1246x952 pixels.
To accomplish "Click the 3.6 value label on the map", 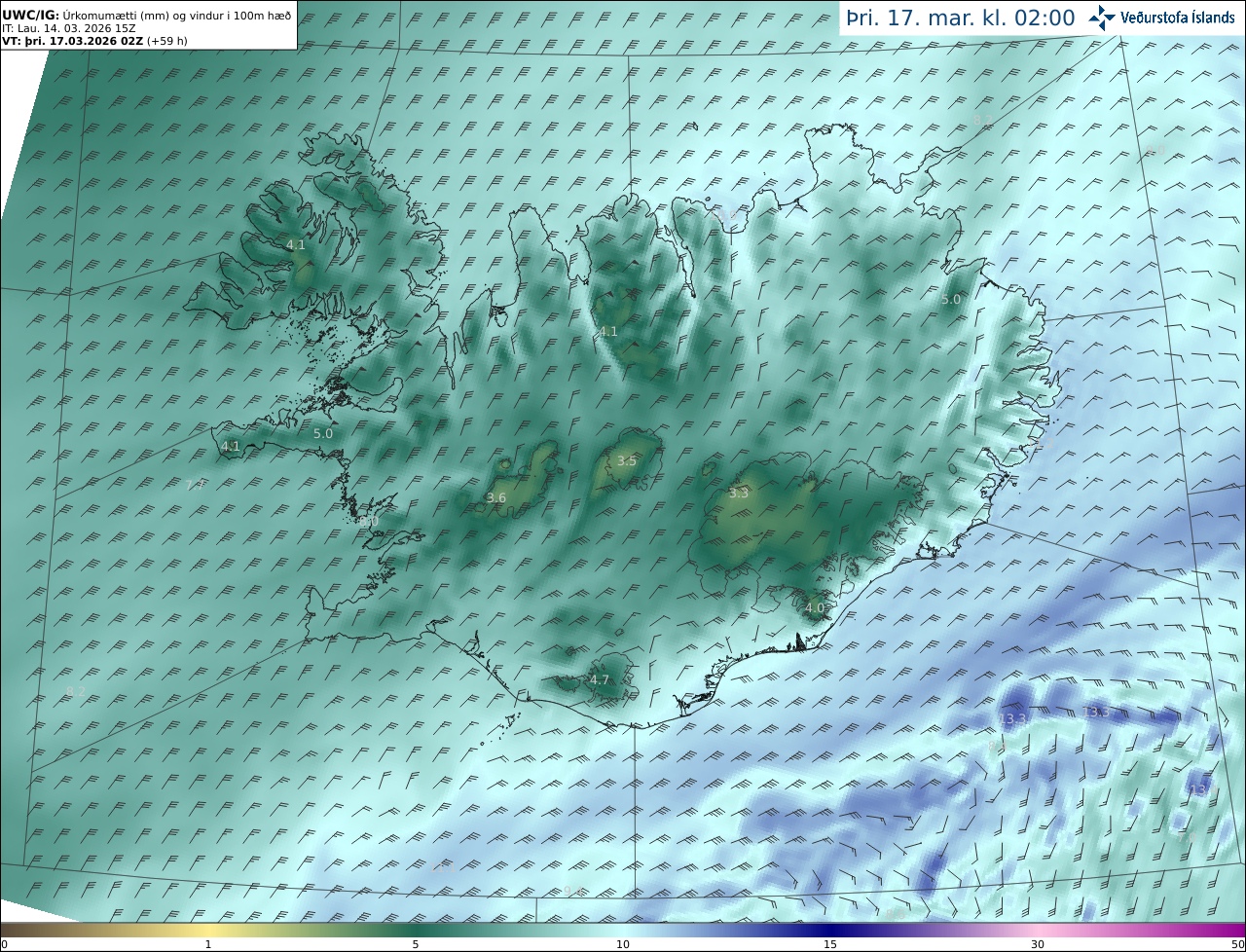I will (x=495, y=498).
